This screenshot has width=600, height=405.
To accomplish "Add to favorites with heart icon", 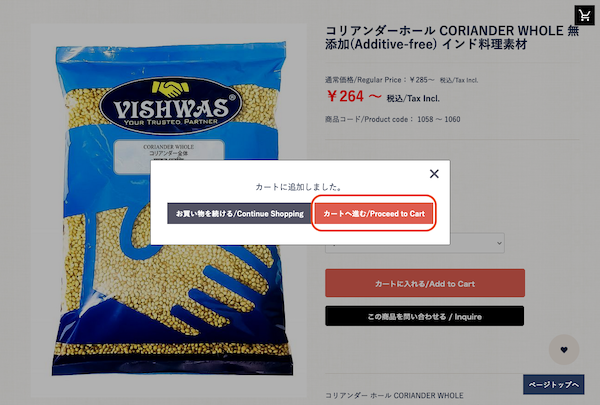I will click(564, 349).
